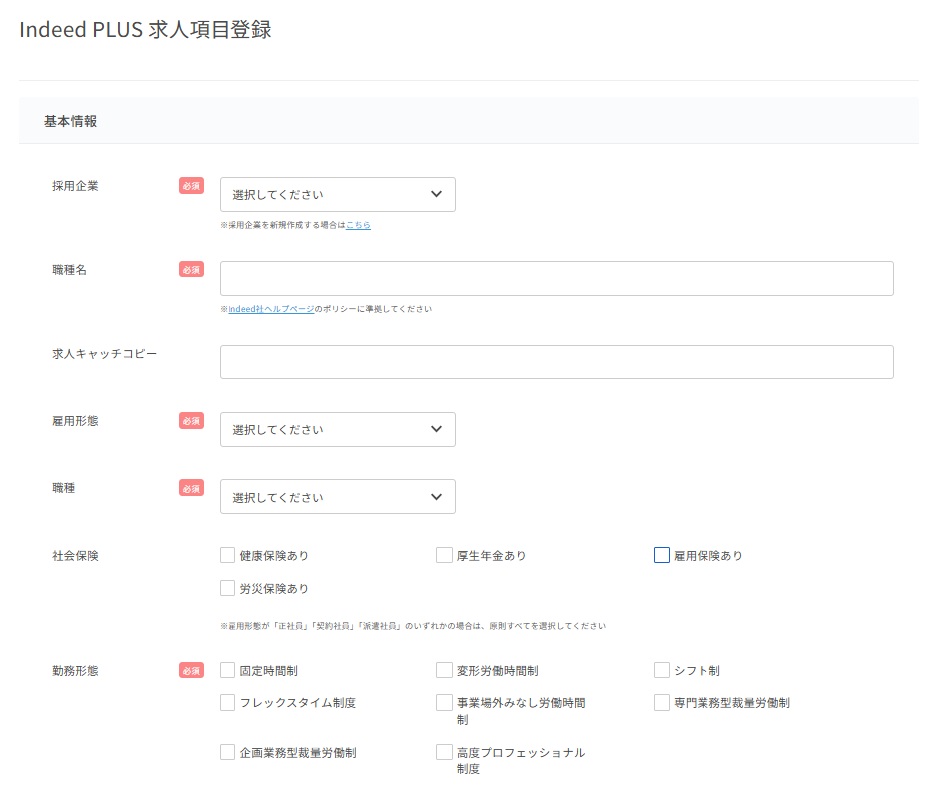Enable 高度プロフェッショナル制度 checkbox
943x792 pixels.
(x=445, y=752)
